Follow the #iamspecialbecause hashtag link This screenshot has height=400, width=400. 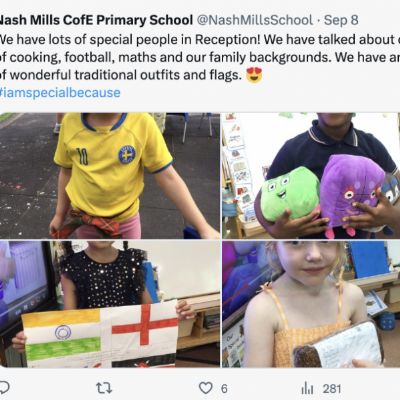pos(60,92)
